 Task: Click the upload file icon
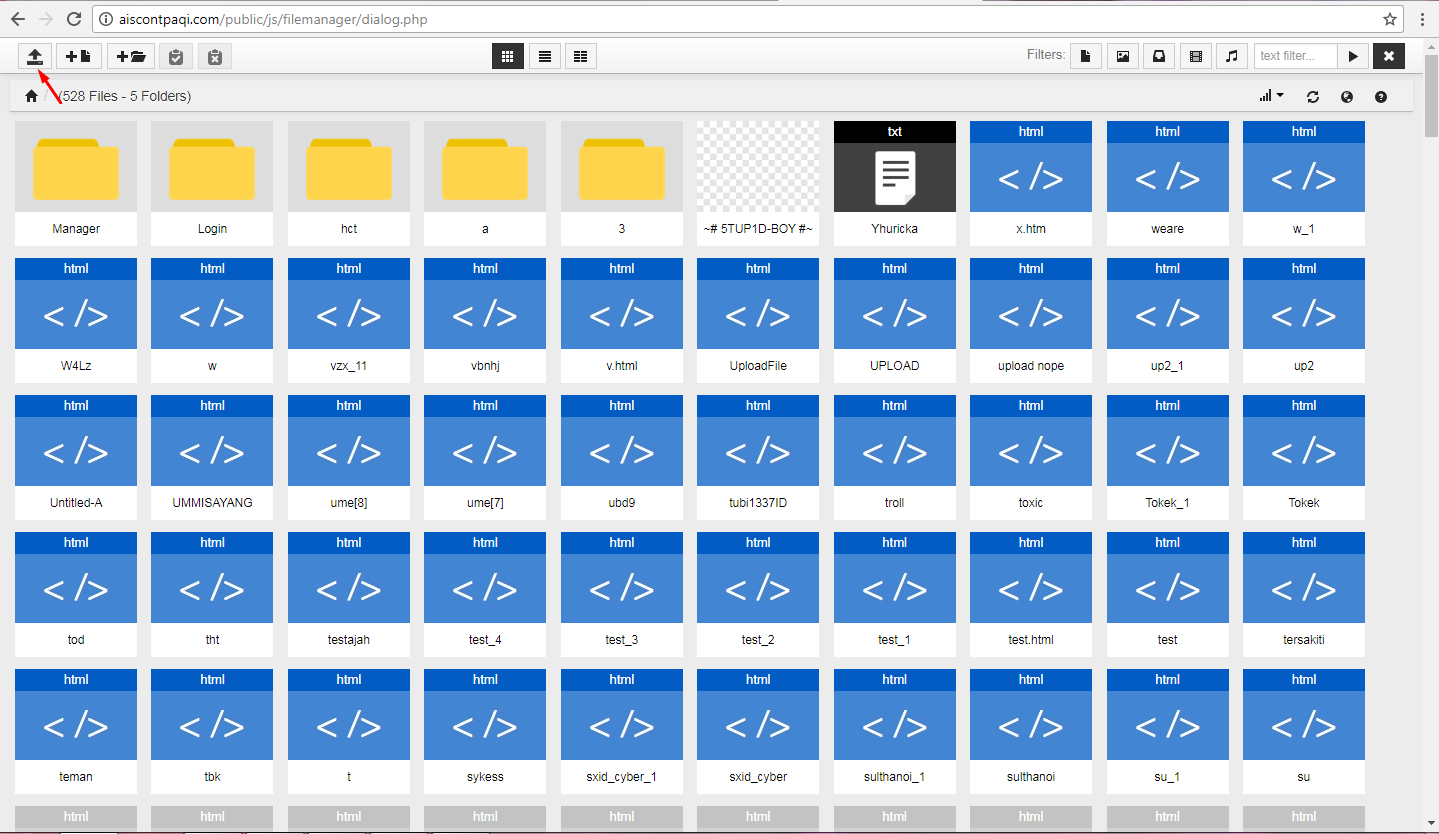pyautogui.click(x=35, y=56)
